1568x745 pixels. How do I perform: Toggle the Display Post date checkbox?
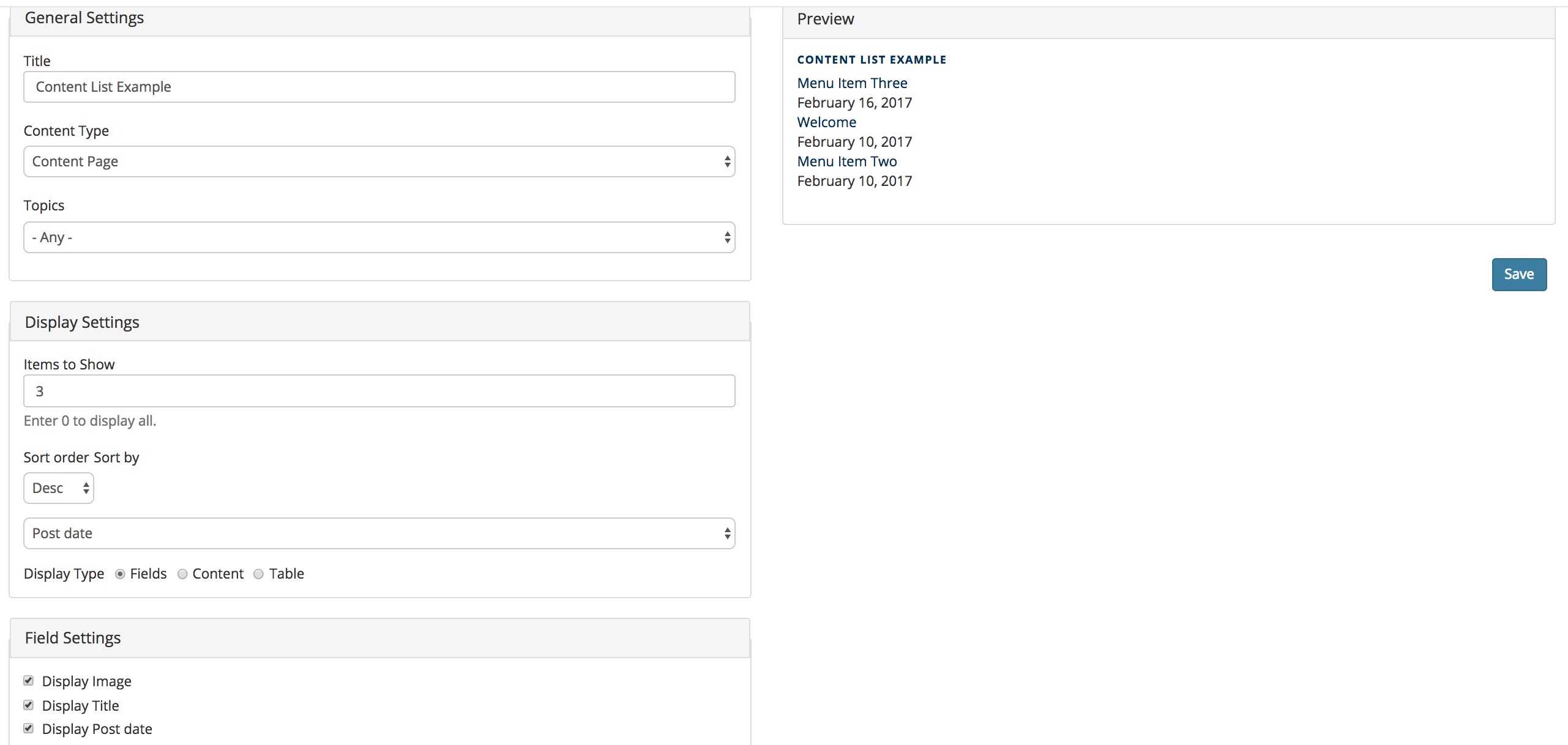tap(28, 728)
